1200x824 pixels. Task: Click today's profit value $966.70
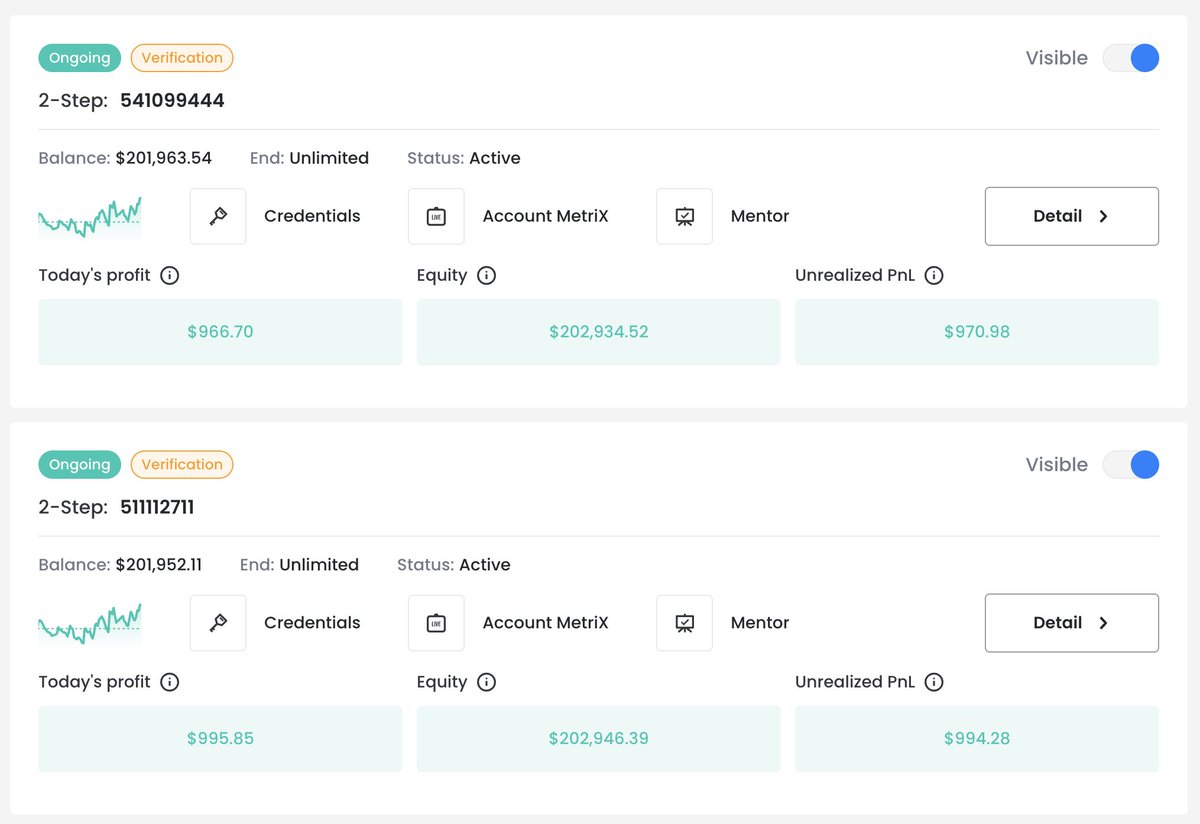220,332
